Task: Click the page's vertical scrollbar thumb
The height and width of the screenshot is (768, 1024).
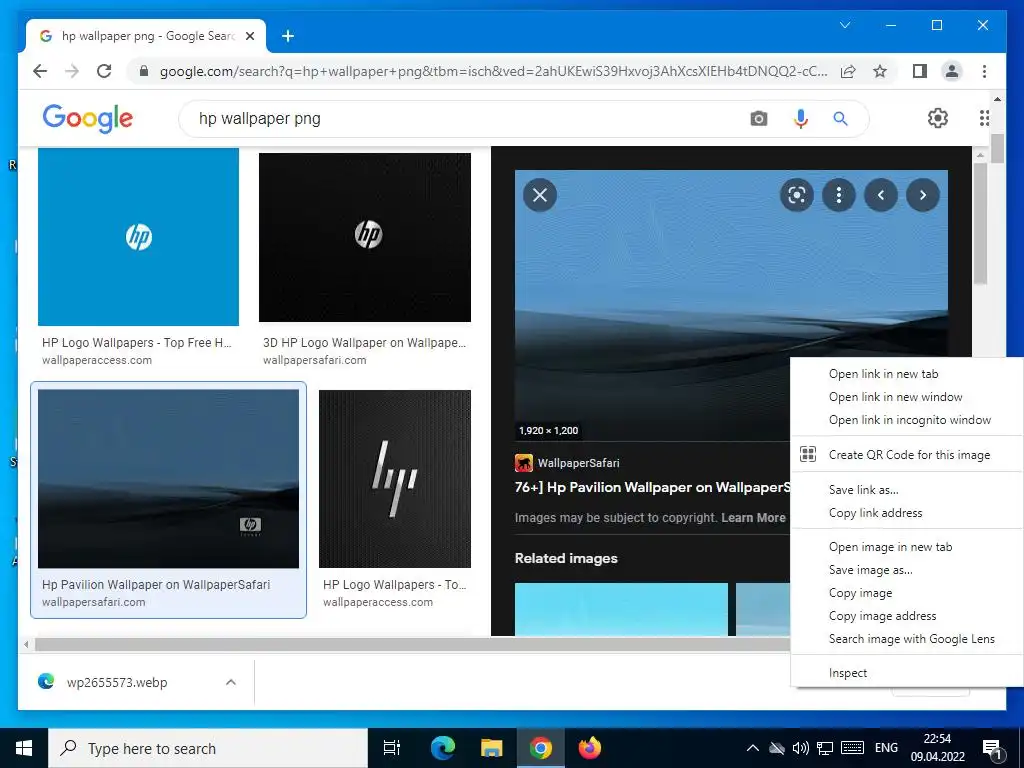Action: click(x=997, y=149)
